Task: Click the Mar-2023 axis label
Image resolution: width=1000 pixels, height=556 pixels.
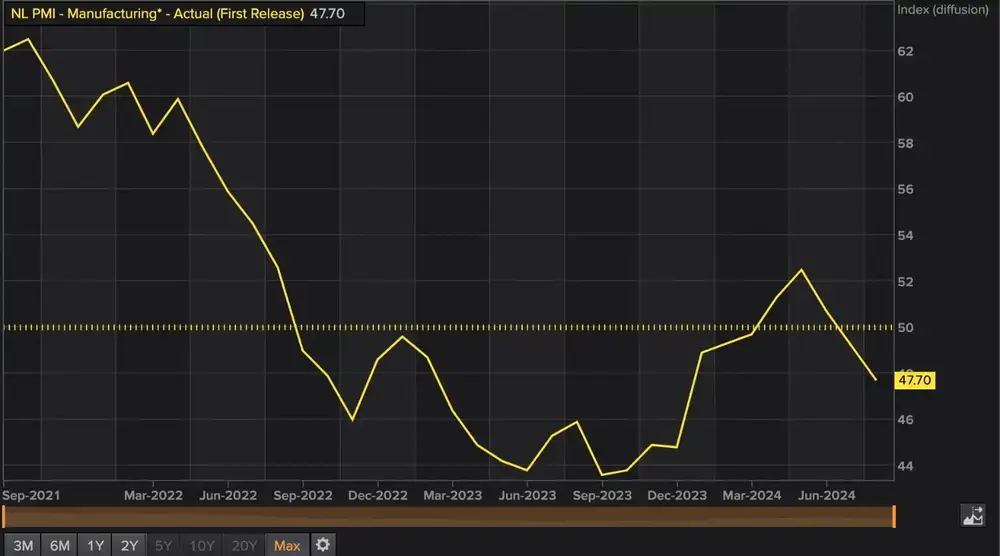Action: click(453, 495)
